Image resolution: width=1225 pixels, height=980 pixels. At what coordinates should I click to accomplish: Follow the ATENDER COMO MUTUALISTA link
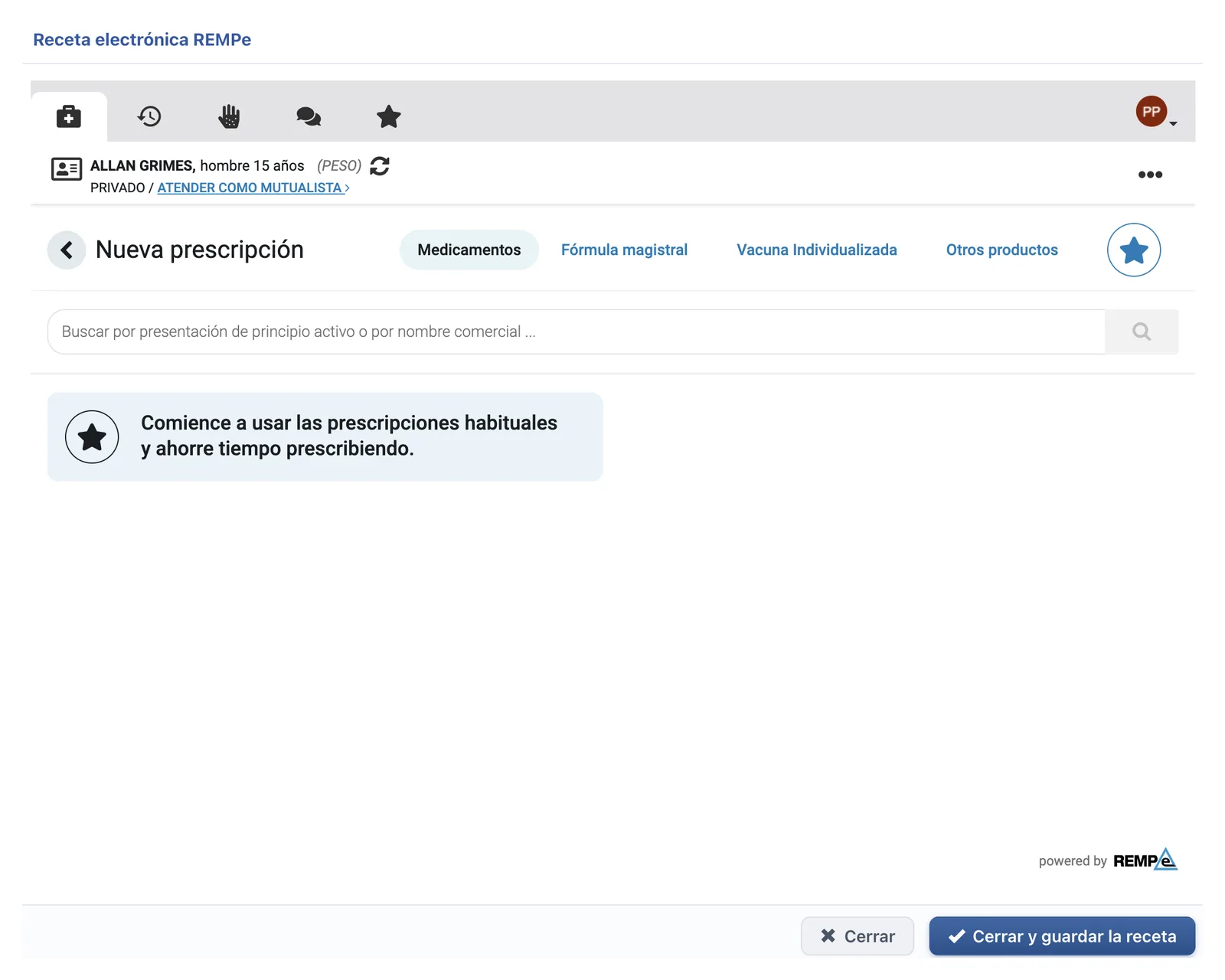pos(253,188)
